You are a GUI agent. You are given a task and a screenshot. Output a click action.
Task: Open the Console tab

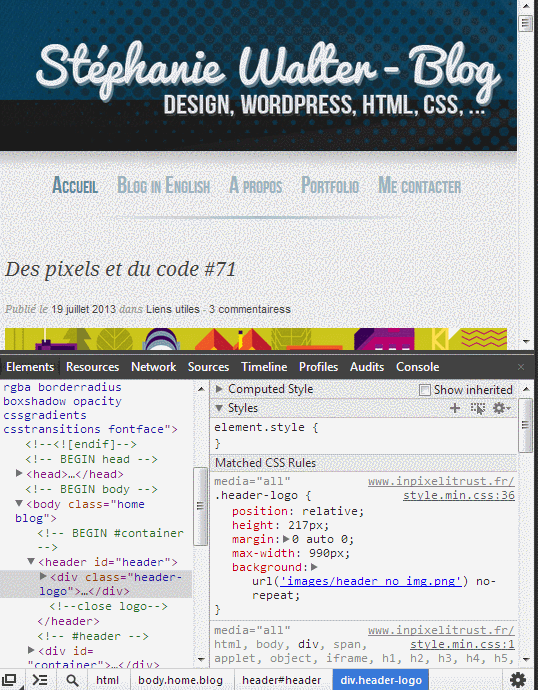[417, 367]
